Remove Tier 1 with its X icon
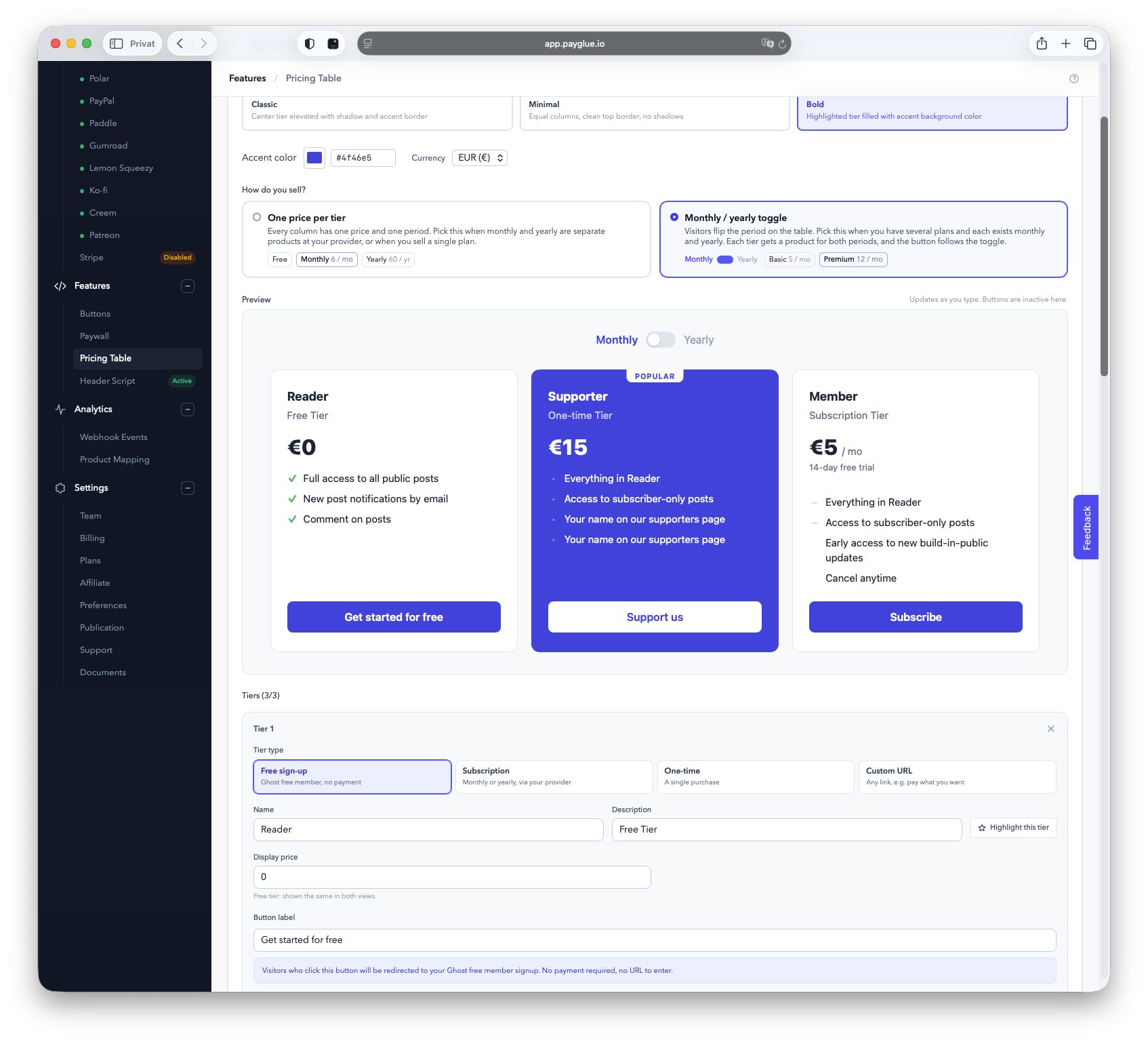This screenshot has width=1148, height=1042. click(x=1051, y=729)
